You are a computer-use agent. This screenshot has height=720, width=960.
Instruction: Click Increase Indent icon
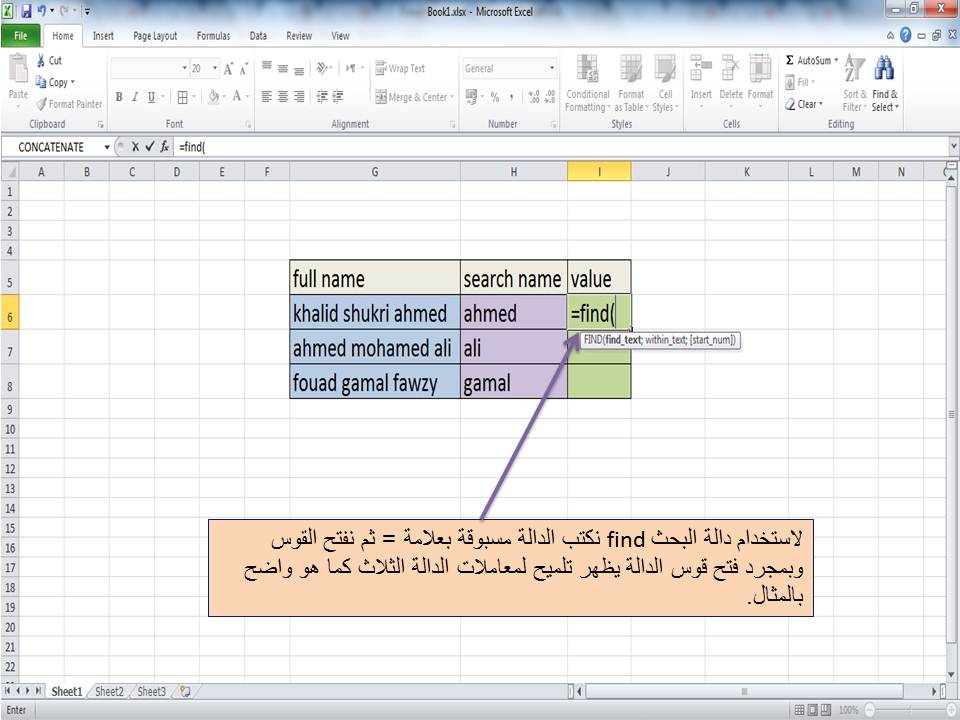click(x=337, y=97)
